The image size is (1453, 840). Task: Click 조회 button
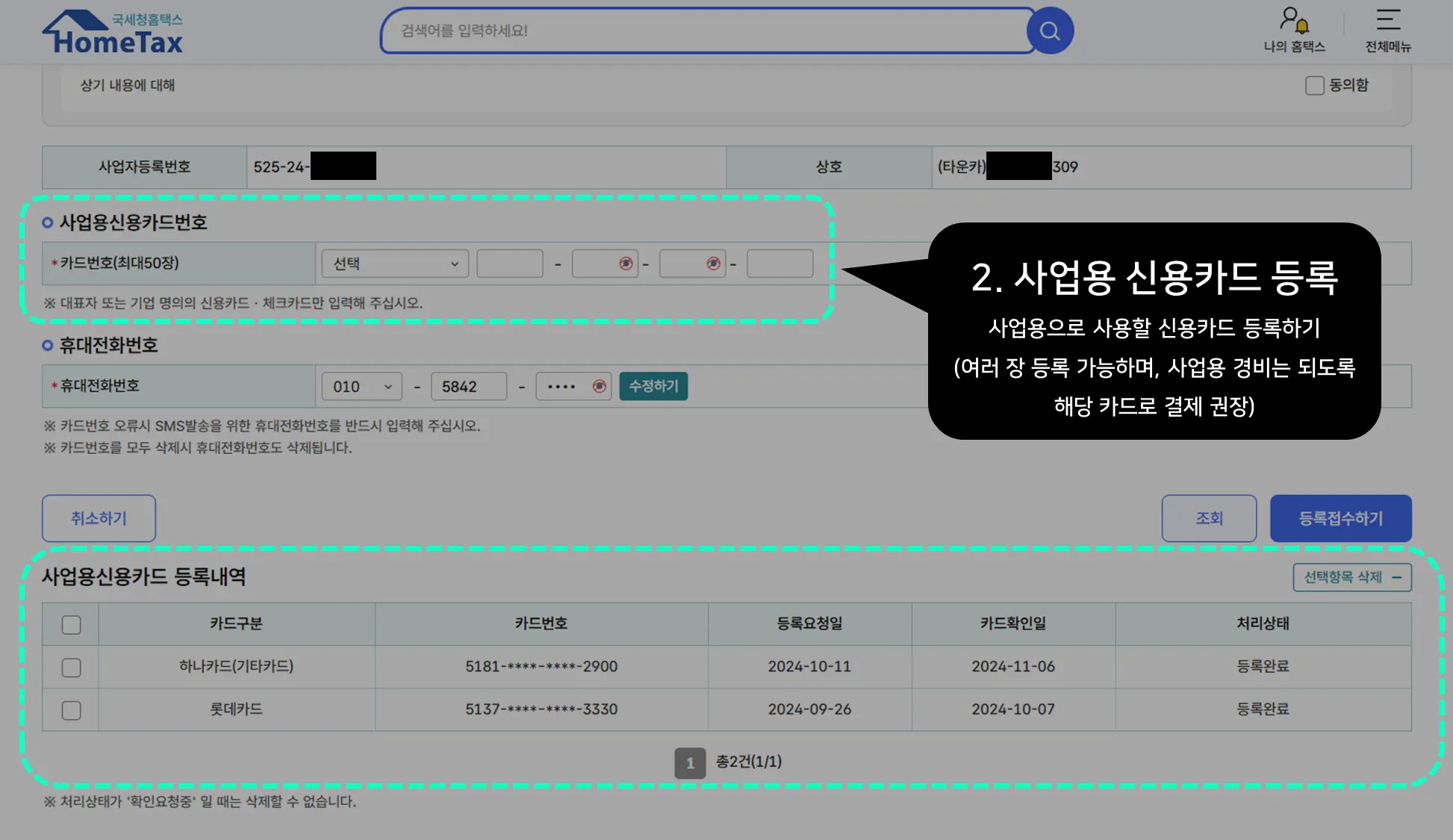[1209, 518]
